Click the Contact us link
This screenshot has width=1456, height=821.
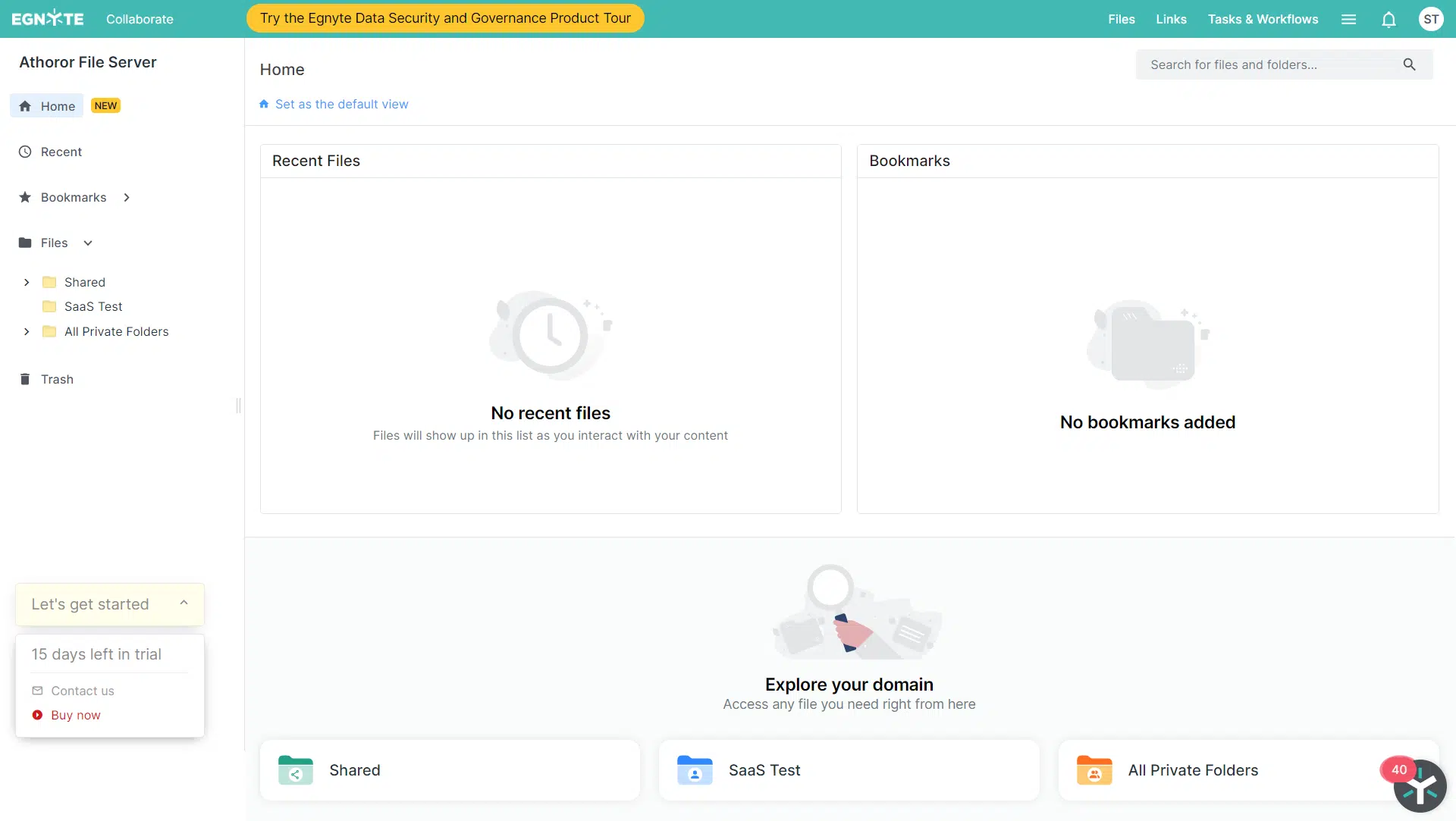(83, 691)
